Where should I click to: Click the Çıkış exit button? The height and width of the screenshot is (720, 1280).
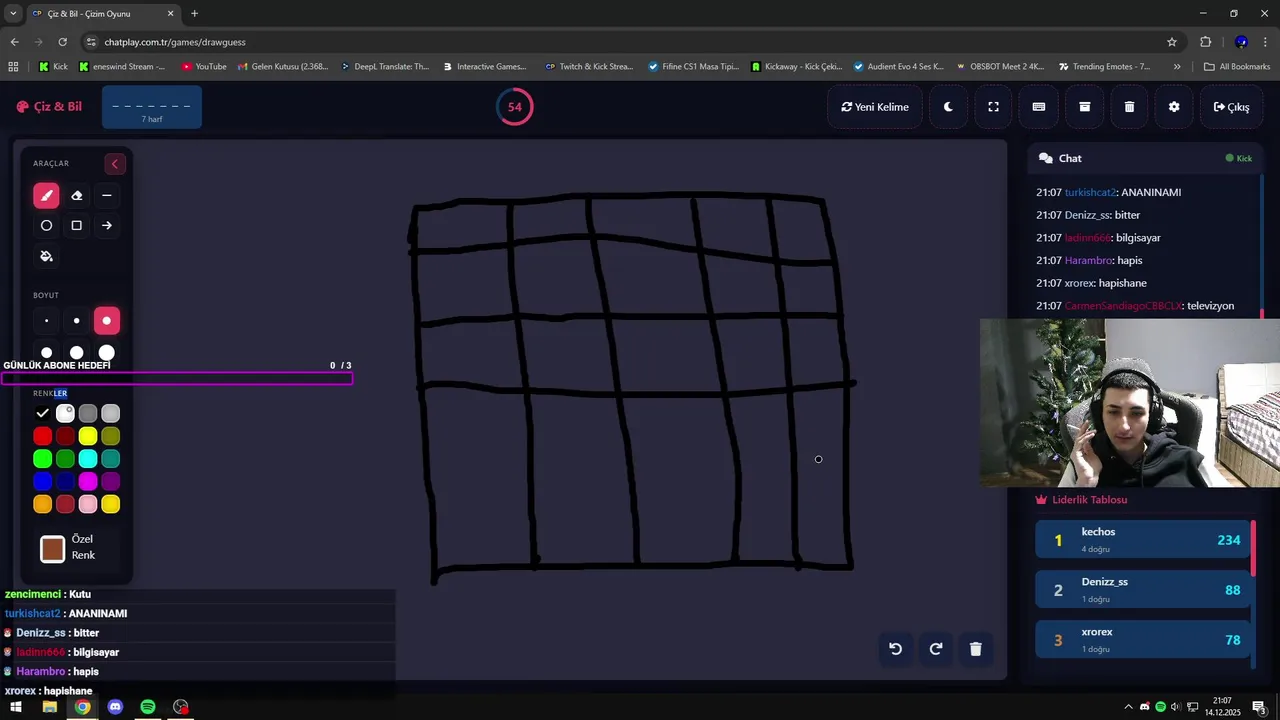(x=1231, y=107)
